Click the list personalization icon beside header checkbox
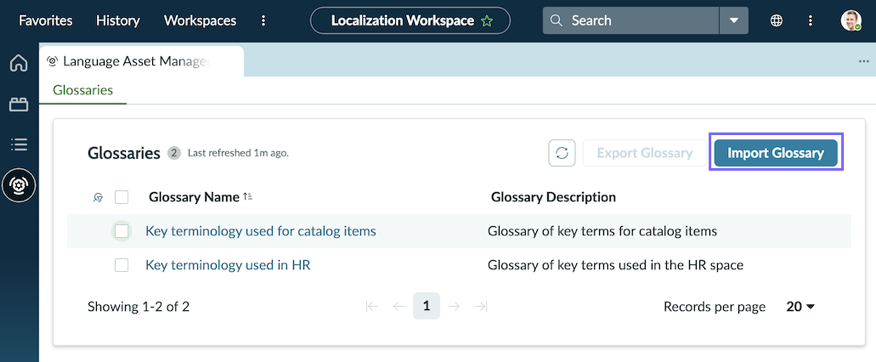The width and height of the screenshot is (876, 362). click(98, 197)
